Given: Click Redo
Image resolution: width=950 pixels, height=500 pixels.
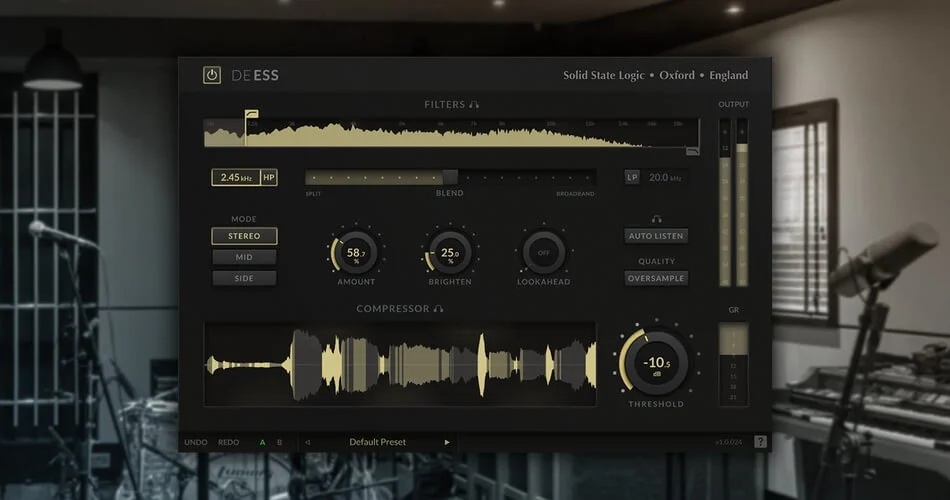Looking at the screenshot, I should (228, 442).
